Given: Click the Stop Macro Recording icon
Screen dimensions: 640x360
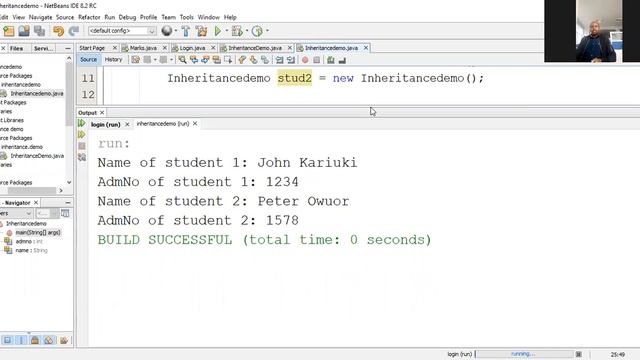Looking at the screenshot, I should tap(316, 60).
